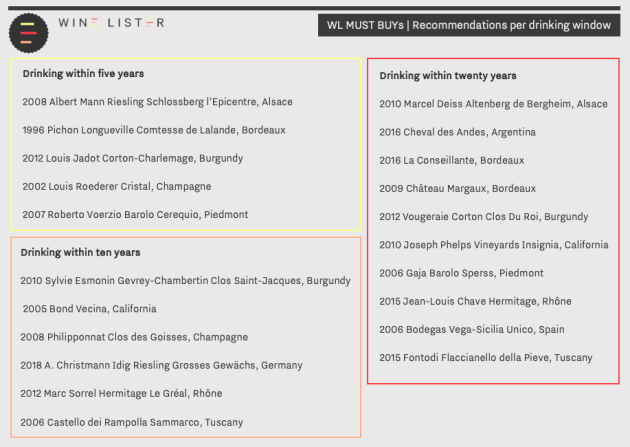Click 2007 Roberto Voerzio Barolo Cerequio
Screen dimensions: 630x447
point(135,214)
